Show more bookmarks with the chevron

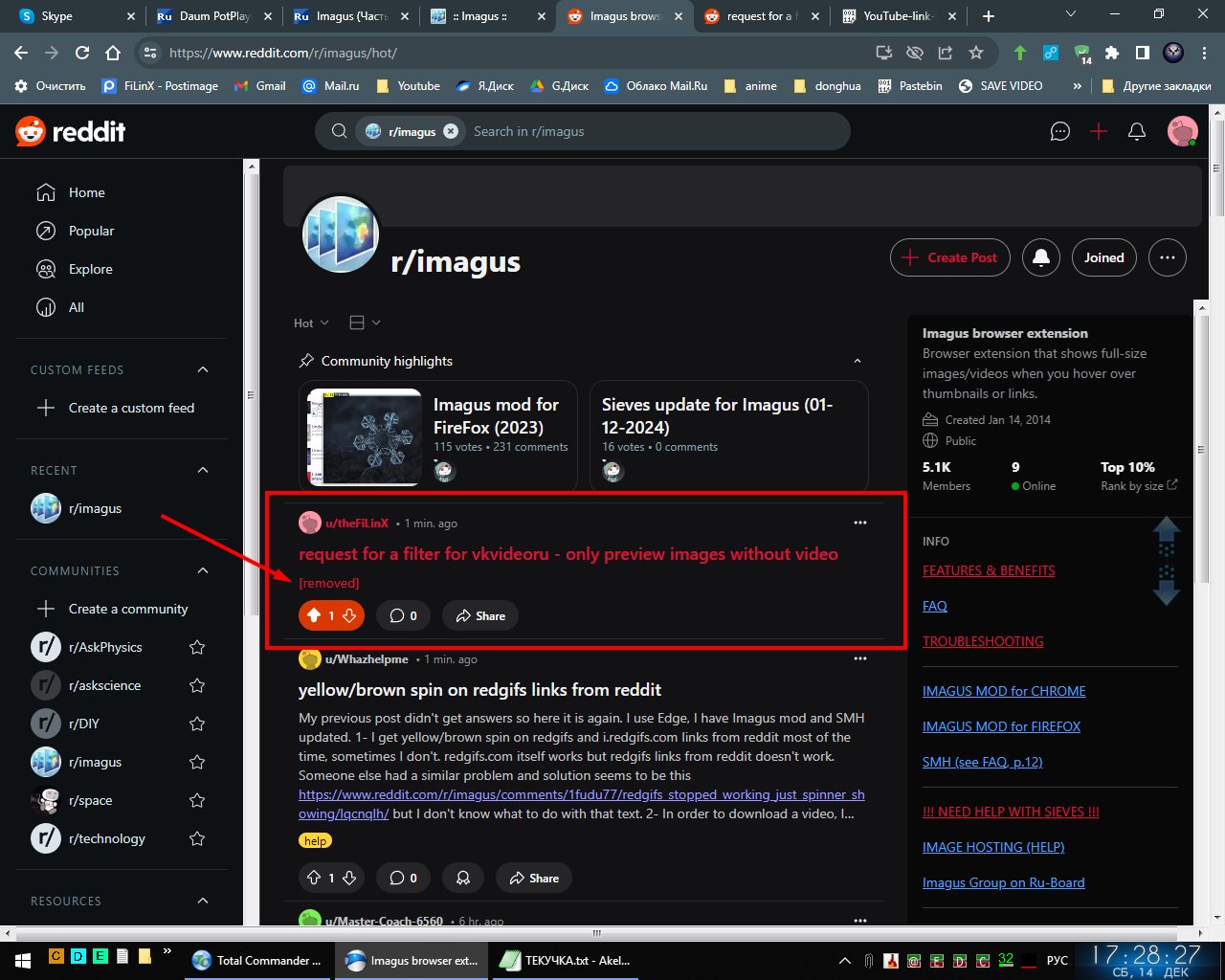(x=1078, y=85)
